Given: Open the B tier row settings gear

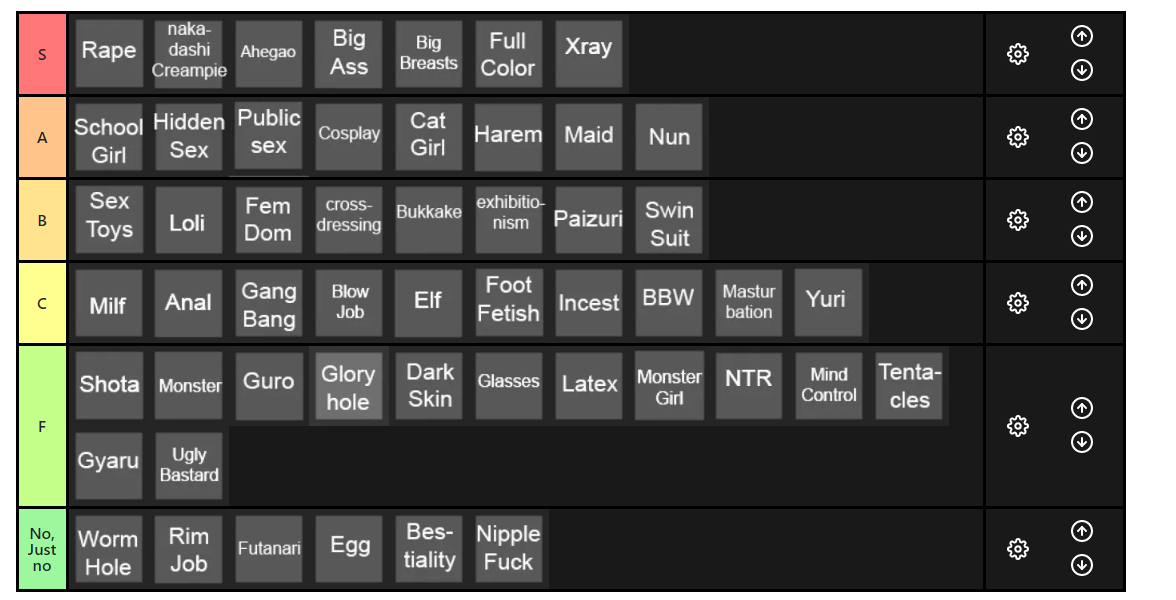Looking at the screenshot, I should click(1017, 220).
